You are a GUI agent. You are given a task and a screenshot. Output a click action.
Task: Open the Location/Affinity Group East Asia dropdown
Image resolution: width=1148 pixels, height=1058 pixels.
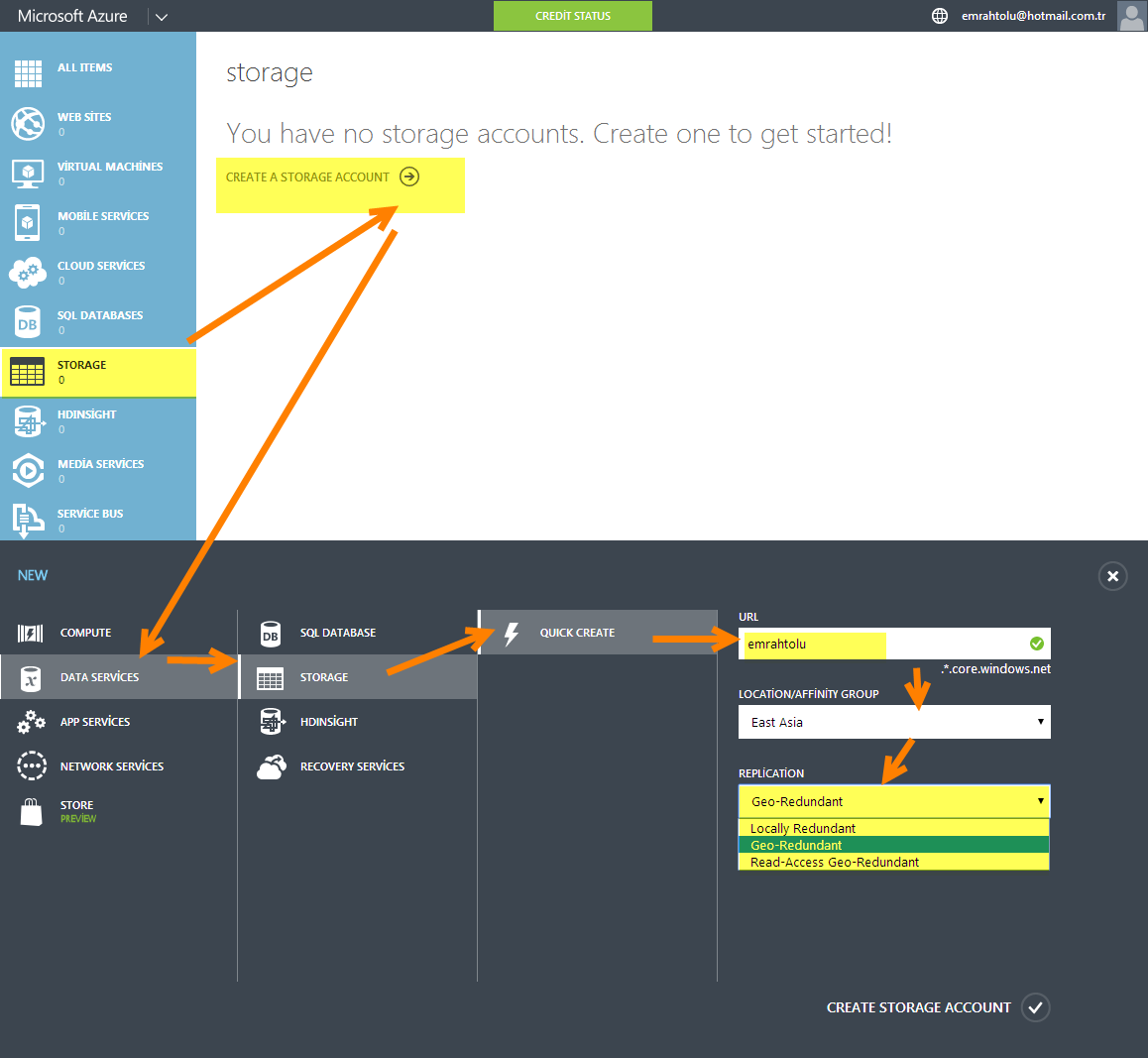(894, 722)
